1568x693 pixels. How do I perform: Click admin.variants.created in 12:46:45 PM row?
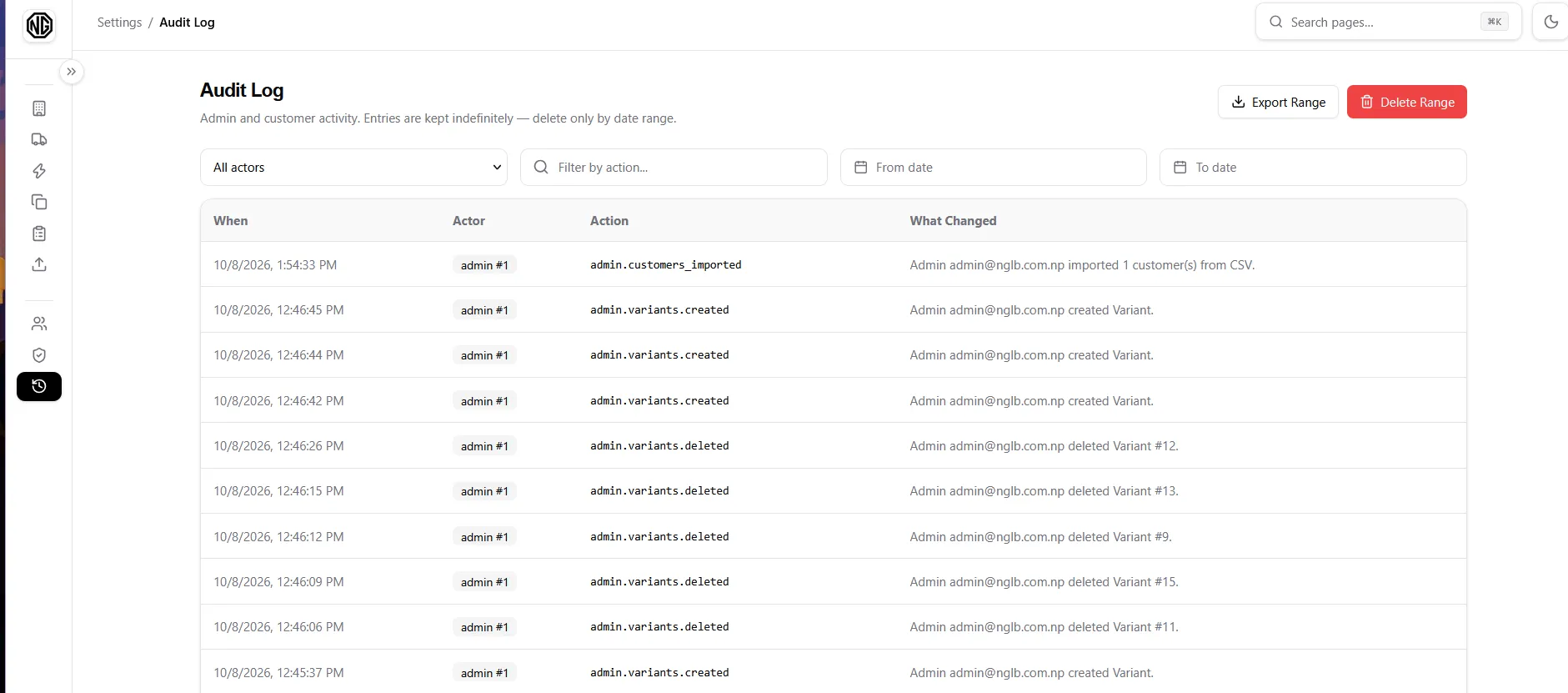coord(659,309)
